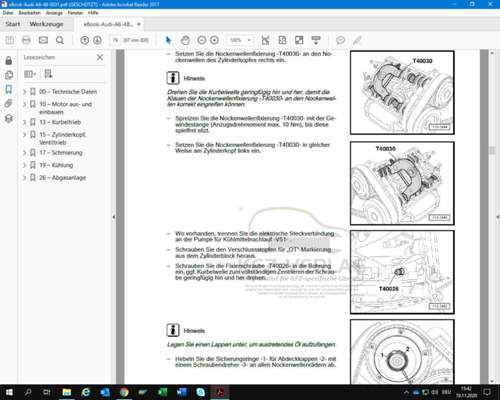Open the page thumbnails sidebar icon
500x400 pixels.
coord(9,75)
